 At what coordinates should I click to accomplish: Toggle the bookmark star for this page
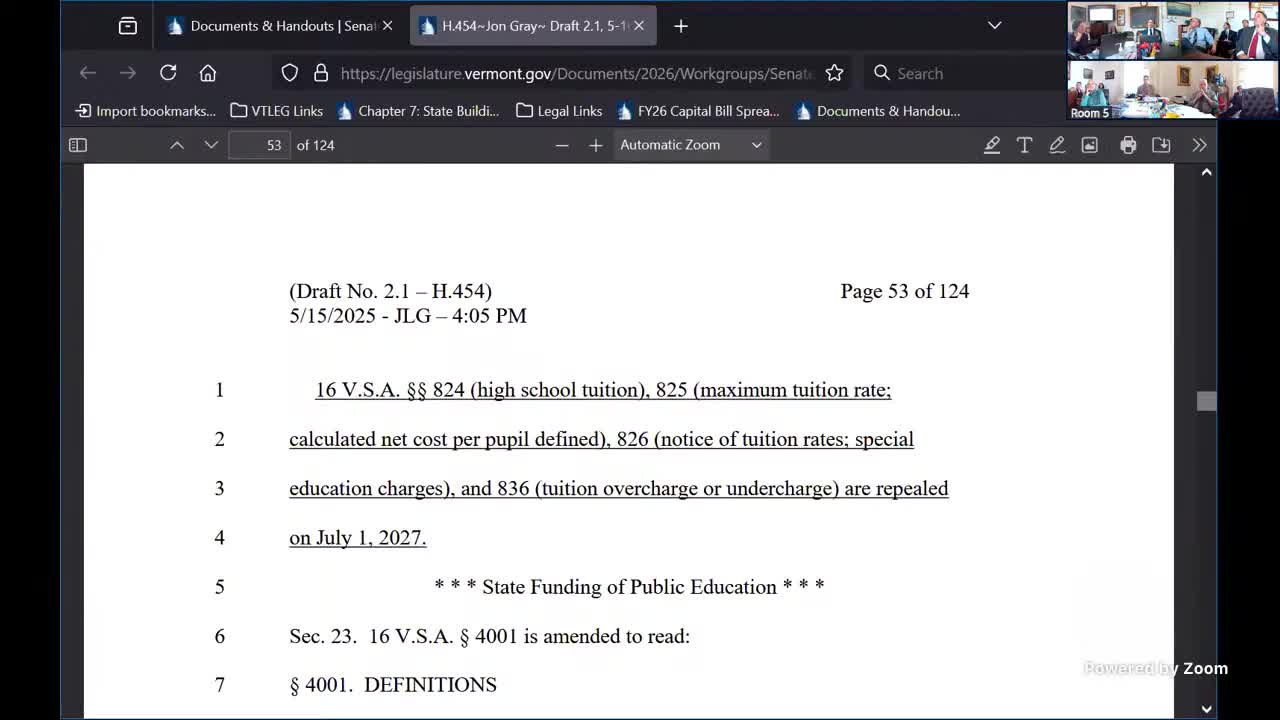(834, 72)
